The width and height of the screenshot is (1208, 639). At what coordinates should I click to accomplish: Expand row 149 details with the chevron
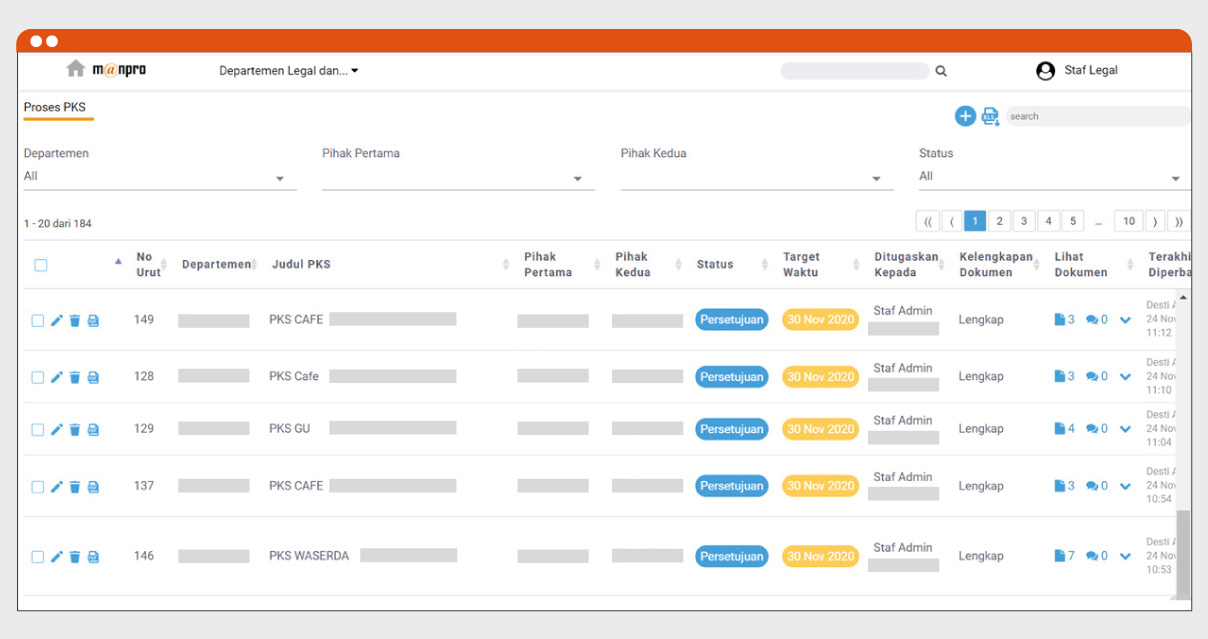[1125, 320]
